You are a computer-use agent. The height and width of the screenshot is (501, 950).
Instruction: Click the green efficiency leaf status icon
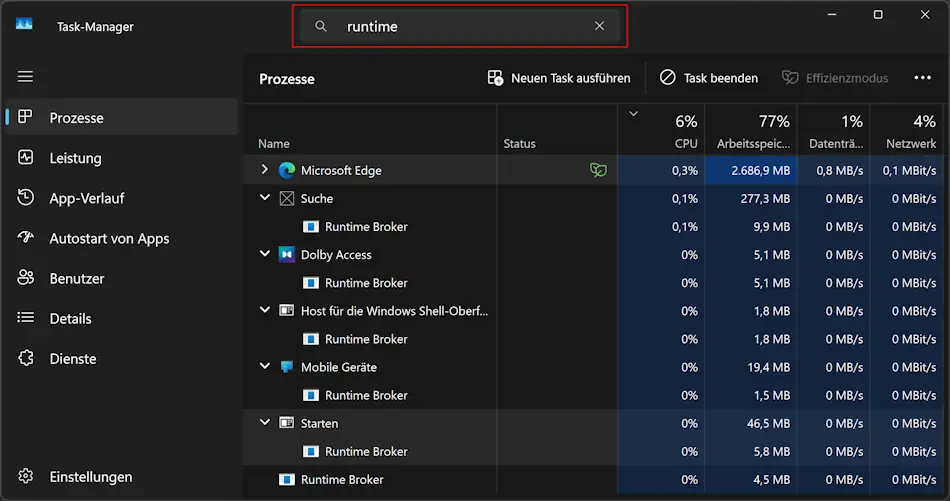click(x=598, y=171)
